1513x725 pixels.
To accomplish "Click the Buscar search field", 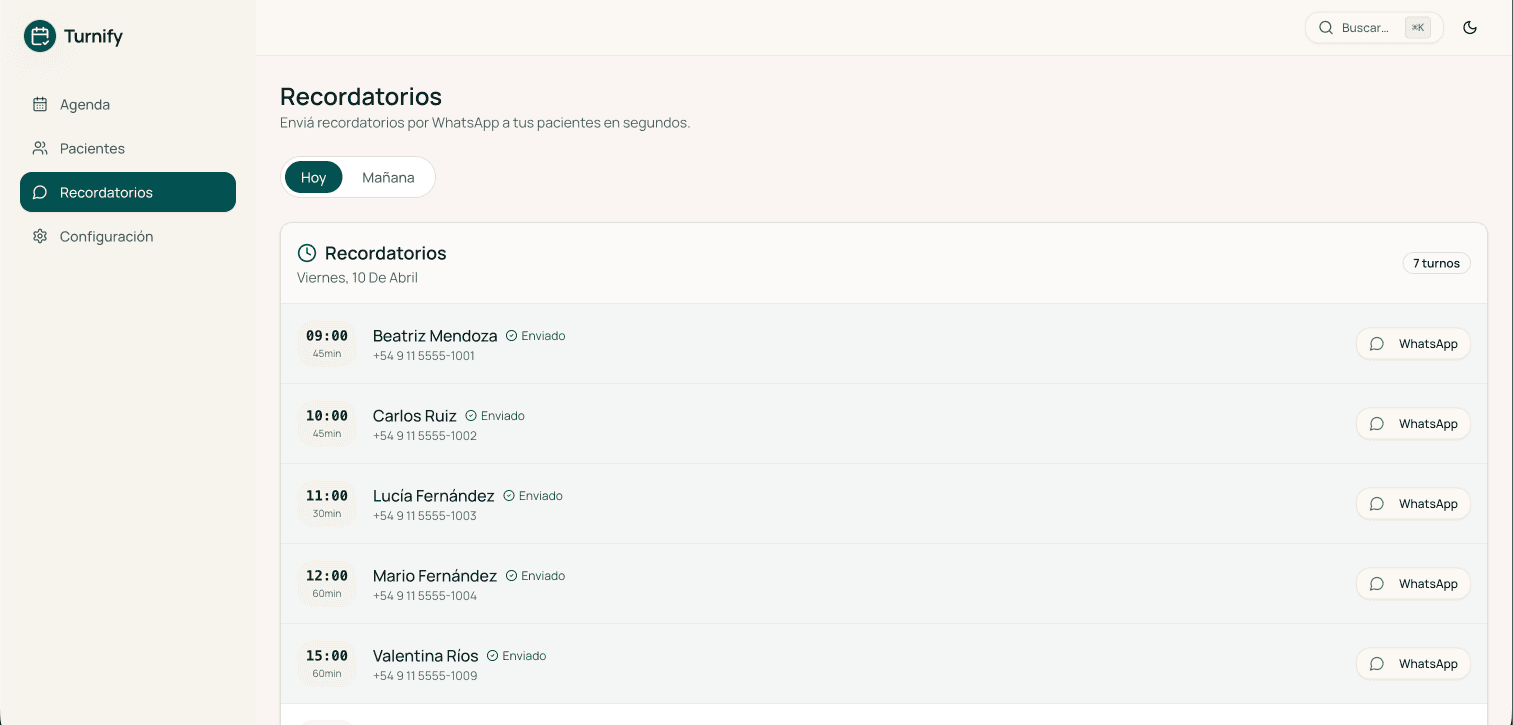I will (x=1366, y=28).
